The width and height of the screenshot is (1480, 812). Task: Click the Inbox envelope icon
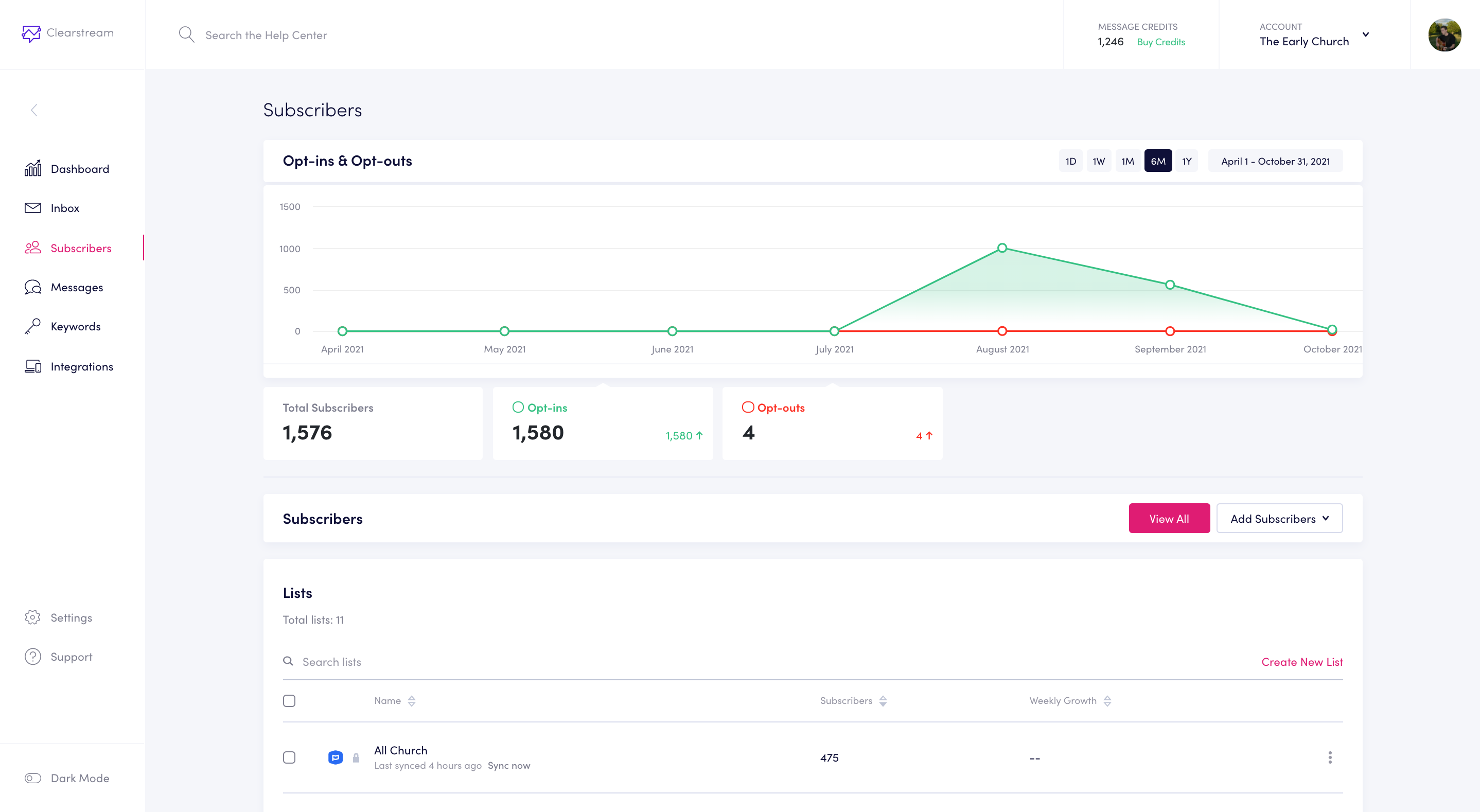point(33,207)
